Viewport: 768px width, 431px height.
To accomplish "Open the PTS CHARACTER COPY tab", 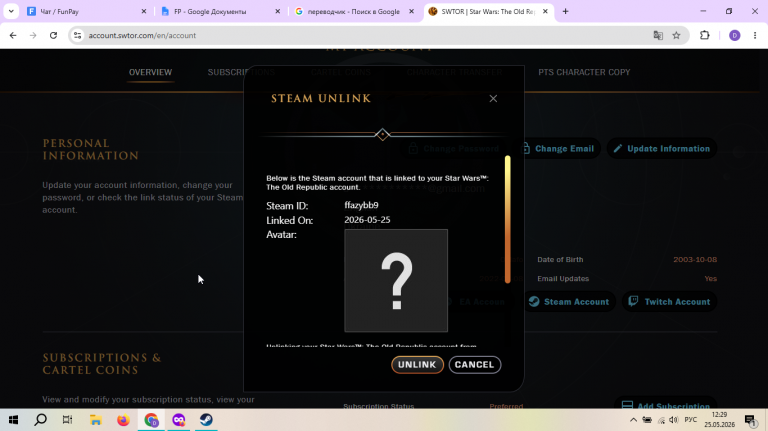I will pos(584,72).
